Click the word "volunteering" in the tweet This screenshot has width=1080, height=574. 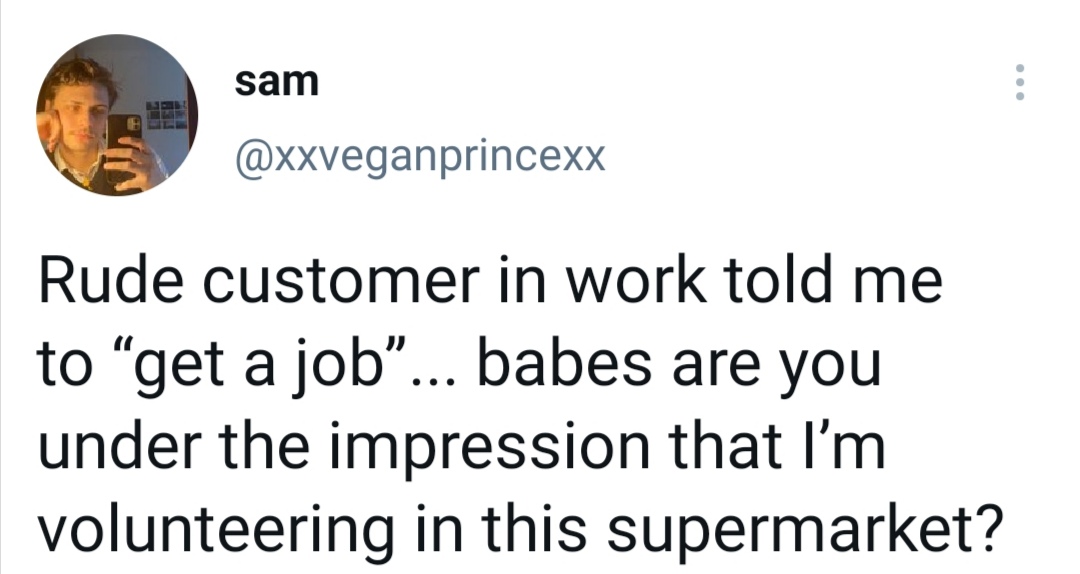pyautogui.click(x=215, y=531)
